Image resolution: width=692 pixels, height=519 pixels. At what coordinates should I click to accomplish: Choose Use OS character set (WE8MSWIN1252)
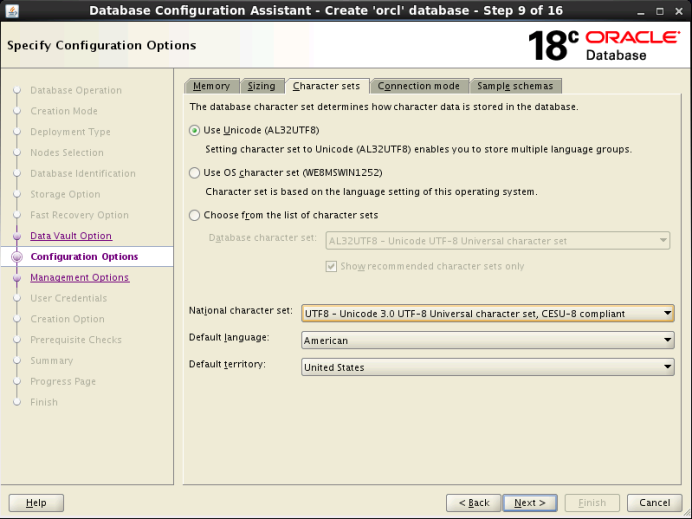point(194,173)
